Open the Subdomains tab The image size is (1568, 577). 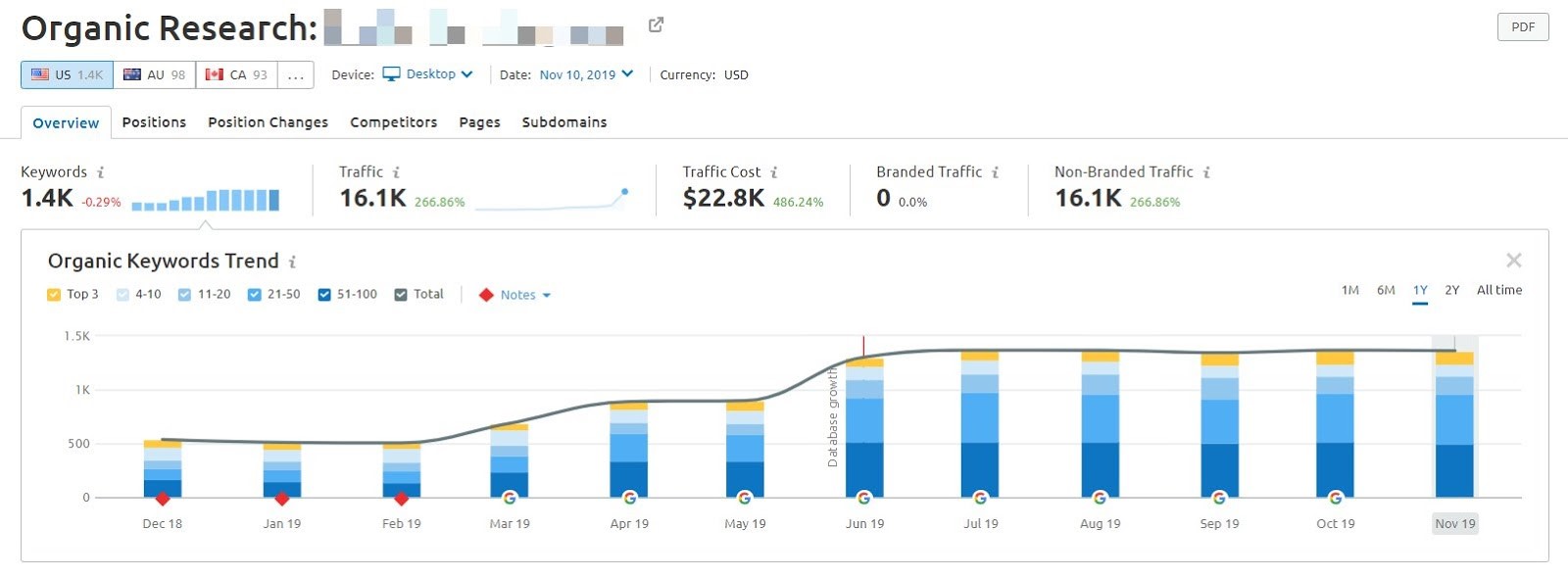[564, 122]
